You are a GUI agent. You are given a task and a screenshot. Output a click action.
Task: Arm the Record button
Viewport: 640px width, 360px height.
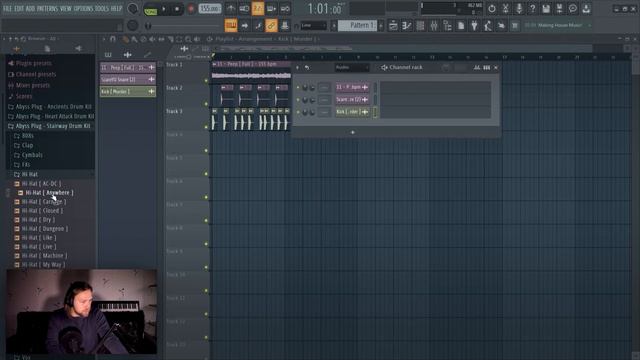pyautogui.click(x=191, y=9)
